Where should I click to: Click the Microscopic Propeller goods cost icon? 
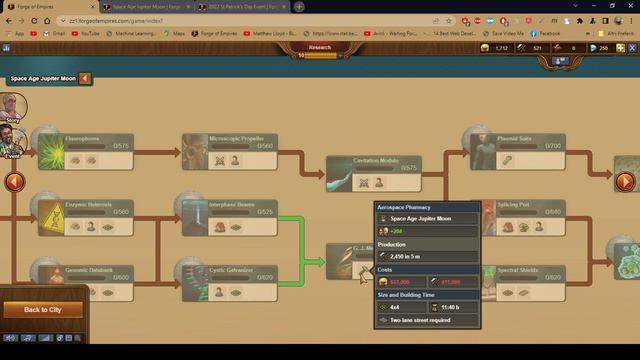(x=220, y=161)
